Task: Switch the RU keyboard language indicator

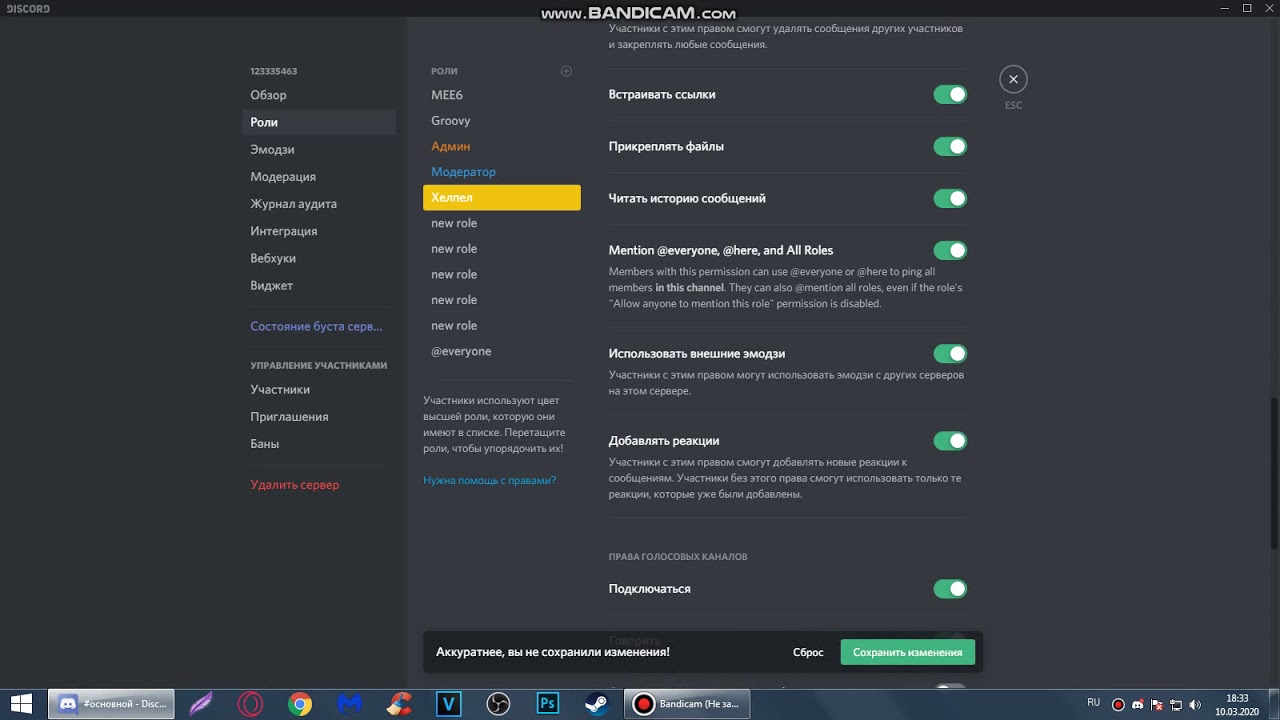Action: click(1094, 703)
